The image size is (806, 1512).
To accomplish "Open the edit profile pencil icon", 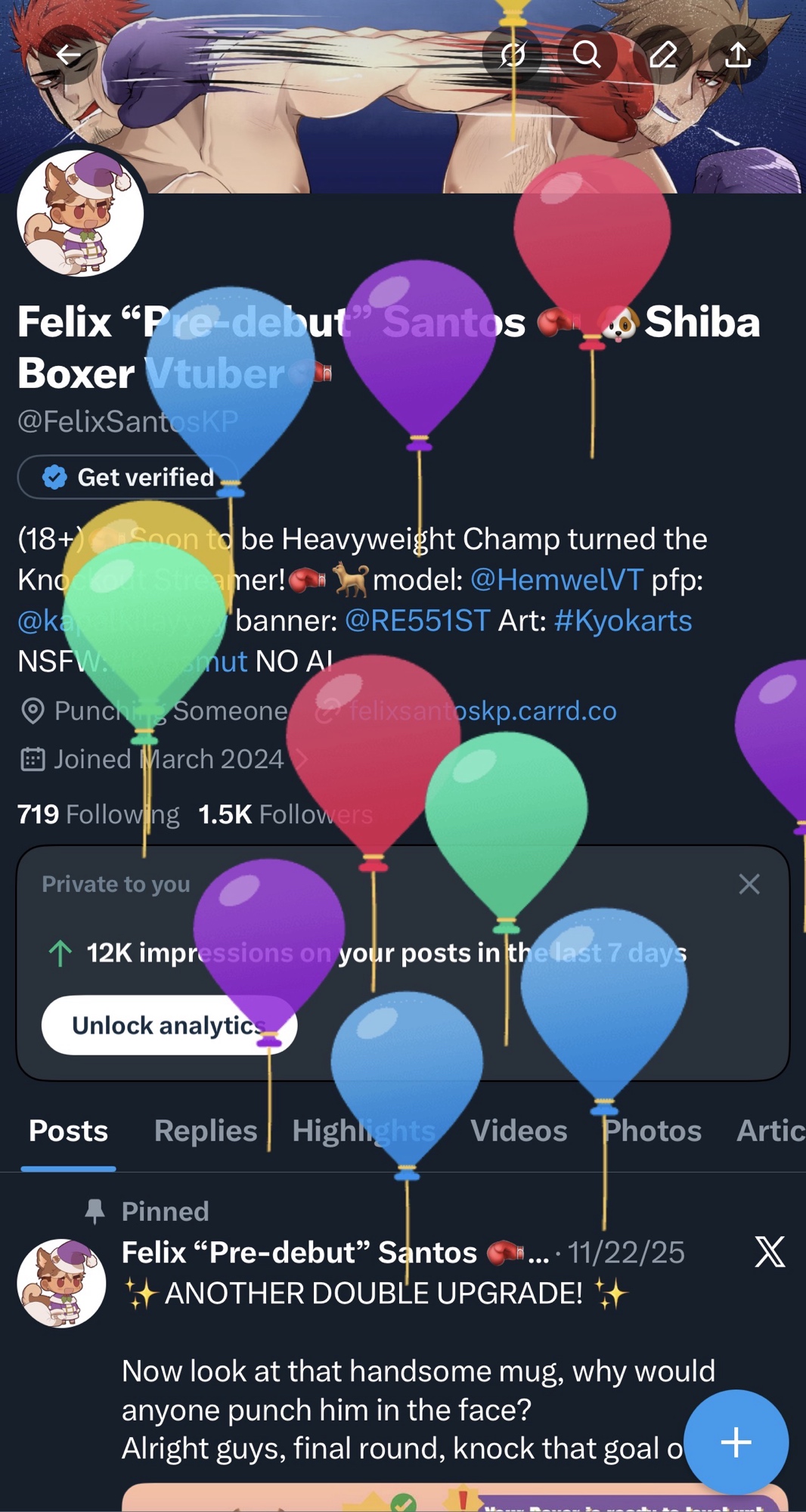I will (x=662, y=54).
